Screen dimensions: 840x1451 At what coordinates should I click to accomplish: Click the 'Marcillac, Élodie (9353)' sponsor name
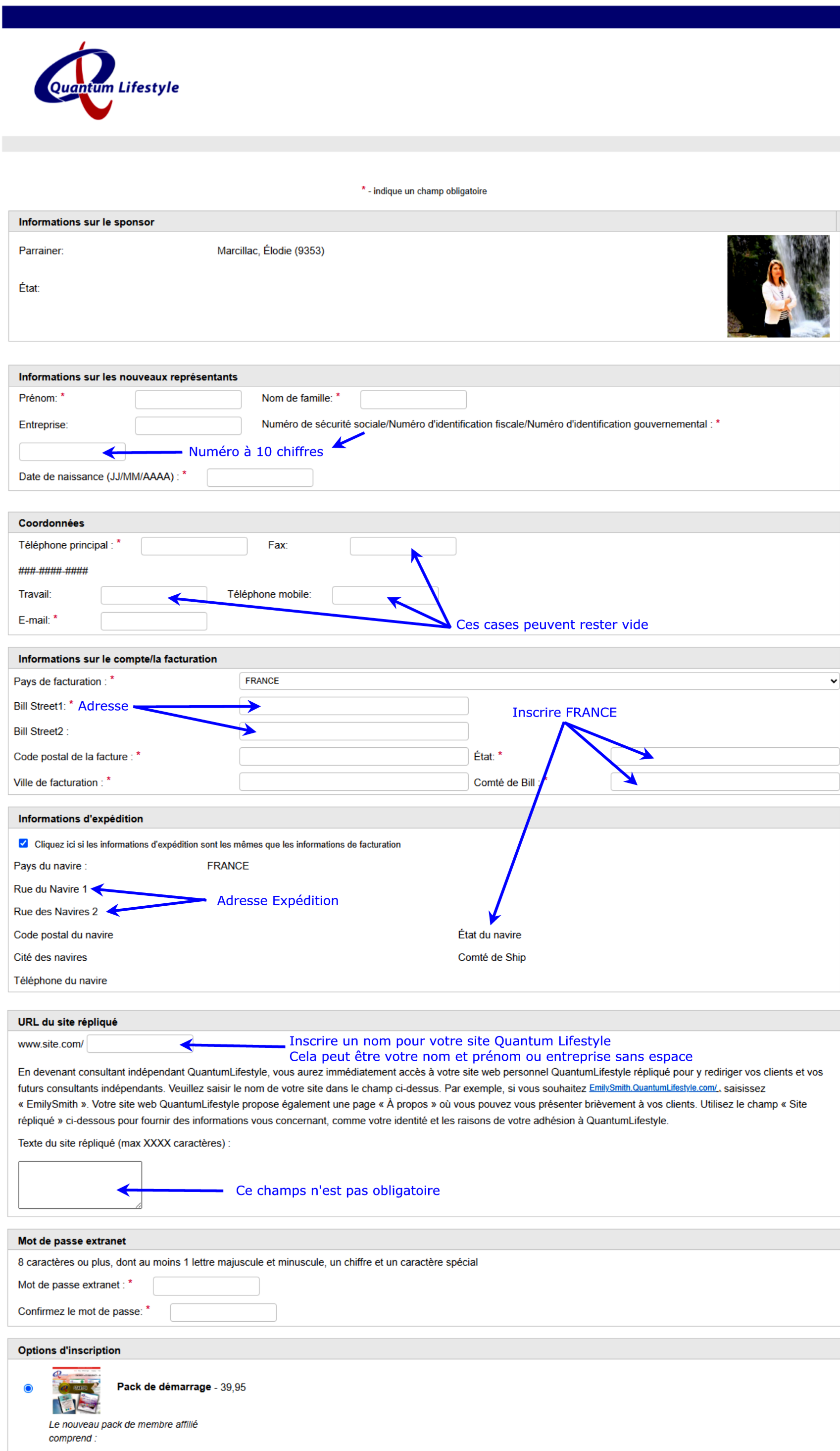click(x=270, y=251)
